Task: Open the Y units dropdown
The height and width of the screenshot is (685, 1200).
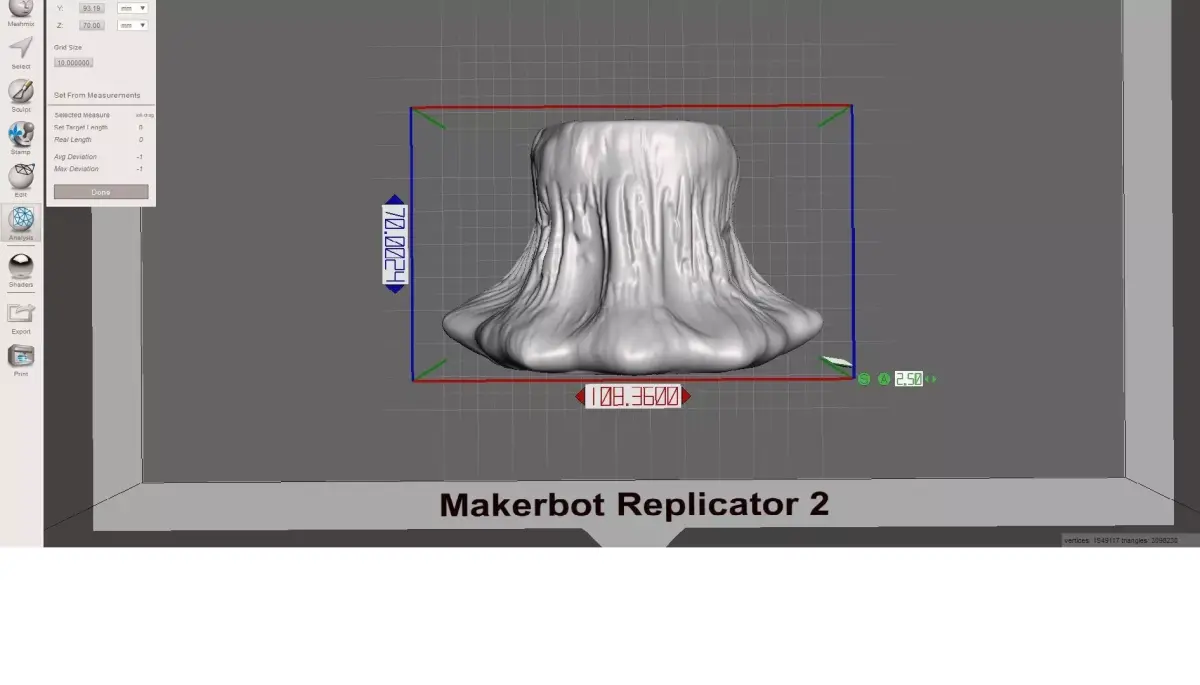Action: click(x=133, y=8)
